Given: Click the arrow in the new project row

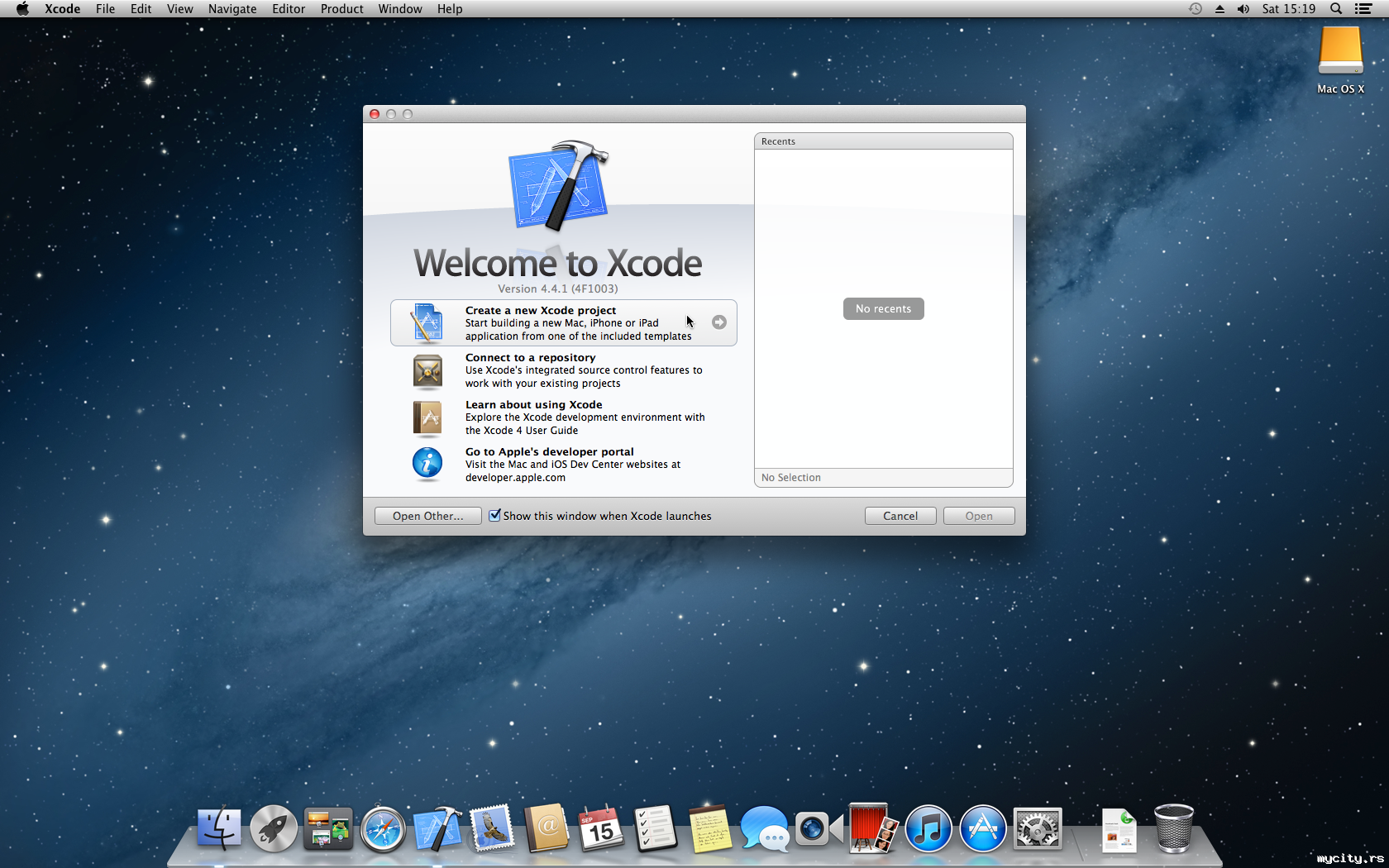Looking at the screenshot, I should click(719, 322).
